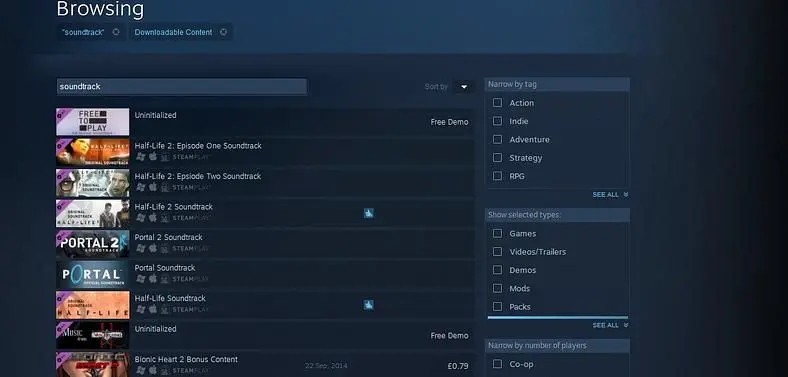
Task: Open the Half-Life Soundtrack thumbnail
Action: (92, 305)
